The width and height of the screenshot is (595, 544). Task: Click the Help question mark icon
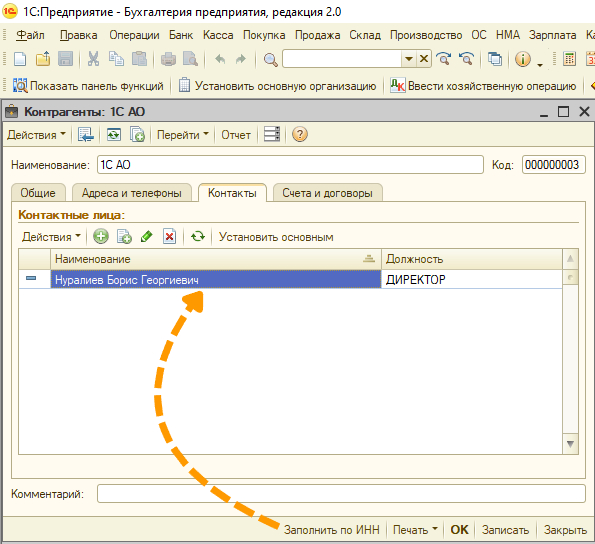(x=300, y=134)
